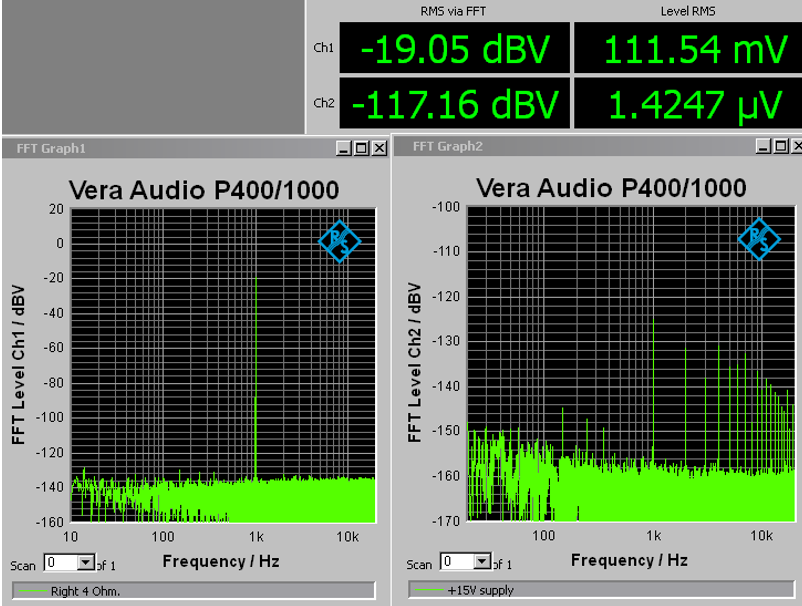Click 'Level RMS' column header

(688, 11)
